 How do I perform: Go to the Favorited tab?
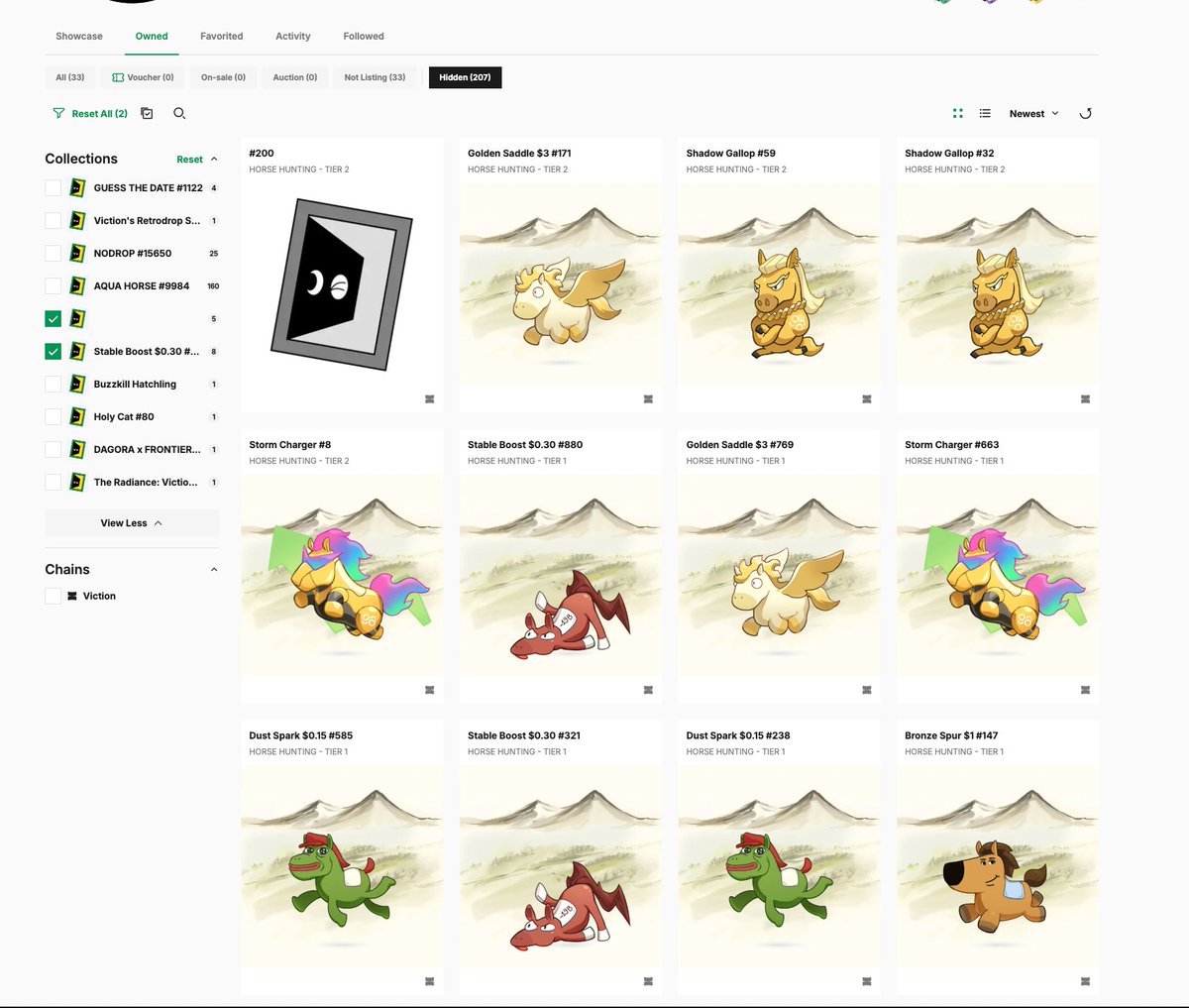point(222,36)
